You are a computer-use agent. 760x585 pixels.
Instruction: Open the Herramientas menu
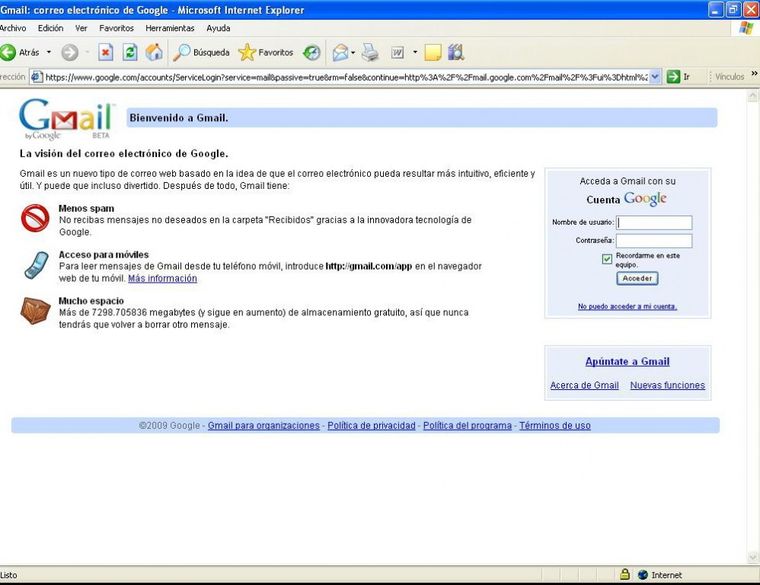(x=170, y=28)
